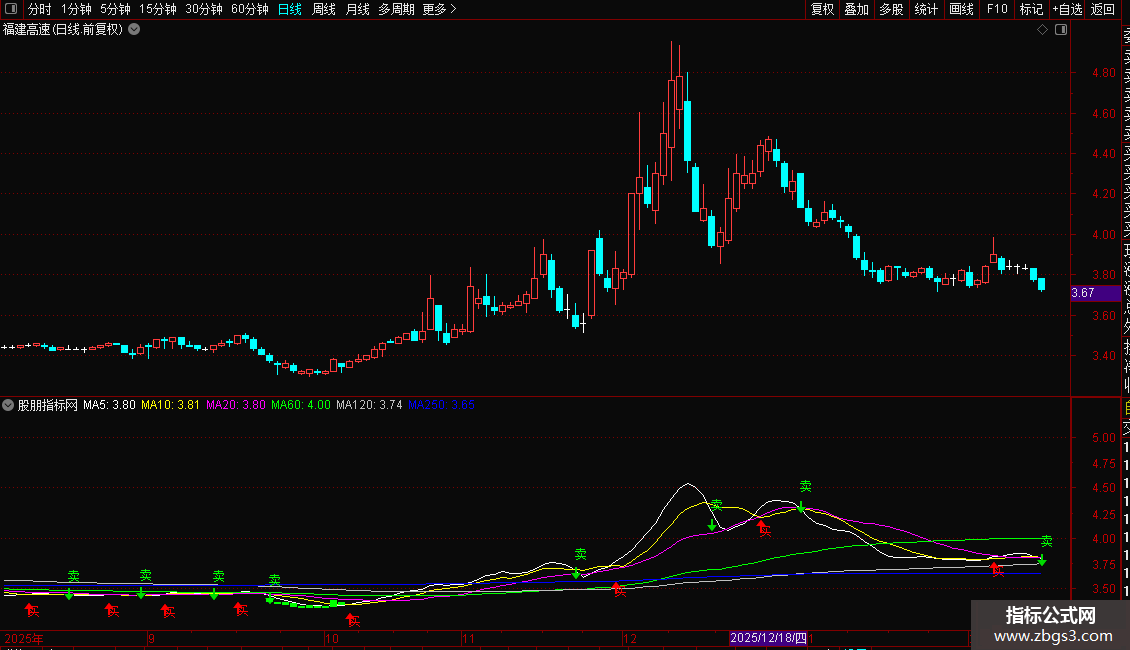Add stock with +自选 button

point(1067,9)
